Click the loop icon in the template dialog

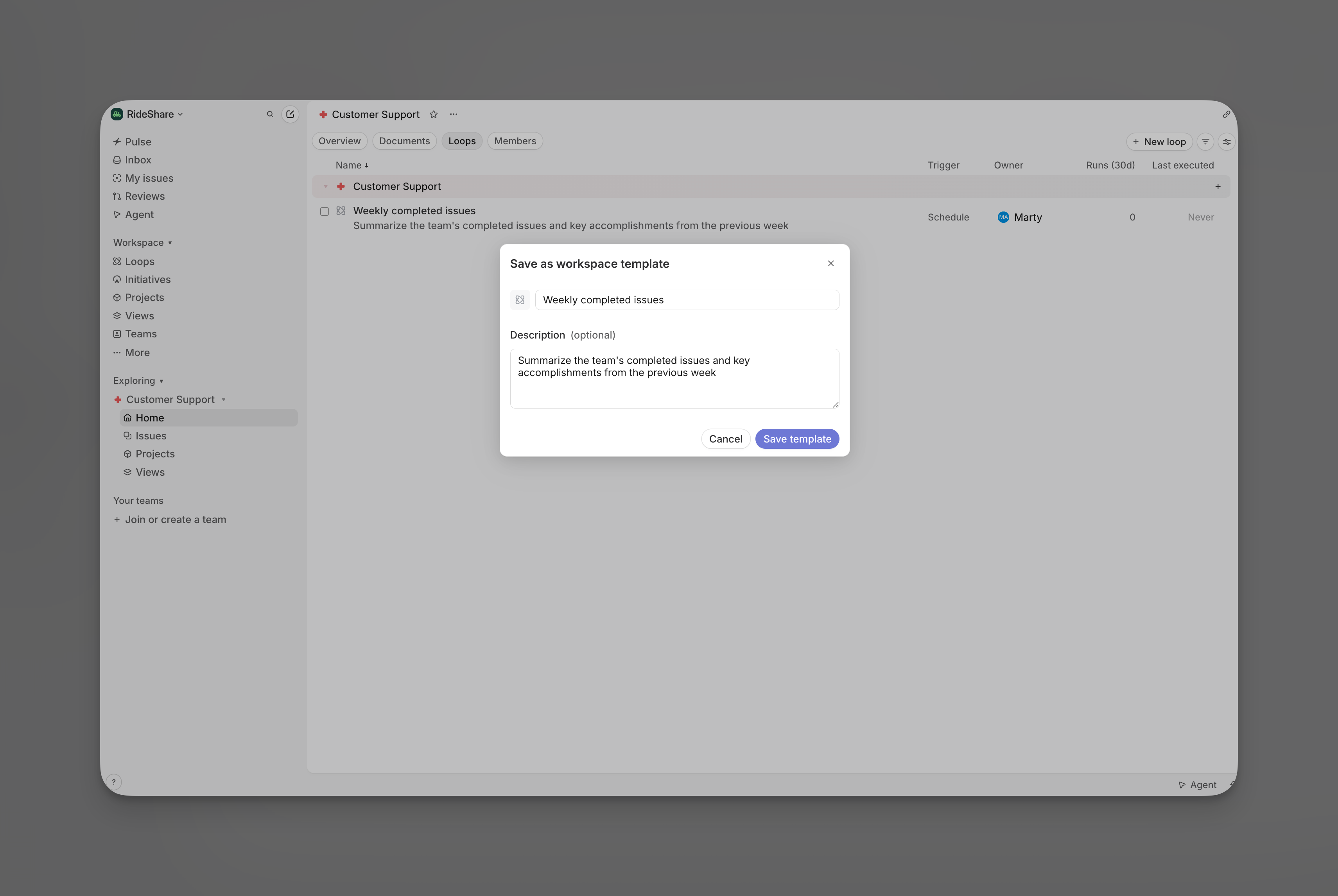[x=520, y=300]
